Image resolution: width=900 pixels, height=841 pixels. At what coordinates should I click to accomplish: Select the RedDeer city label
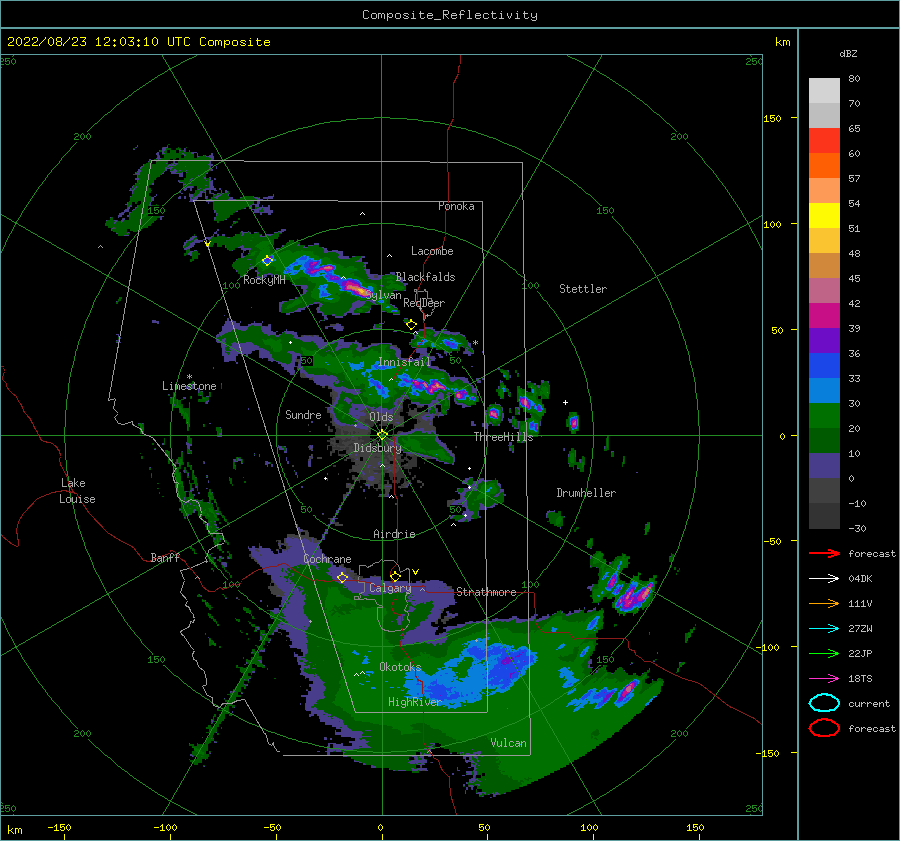coord(424,303)
